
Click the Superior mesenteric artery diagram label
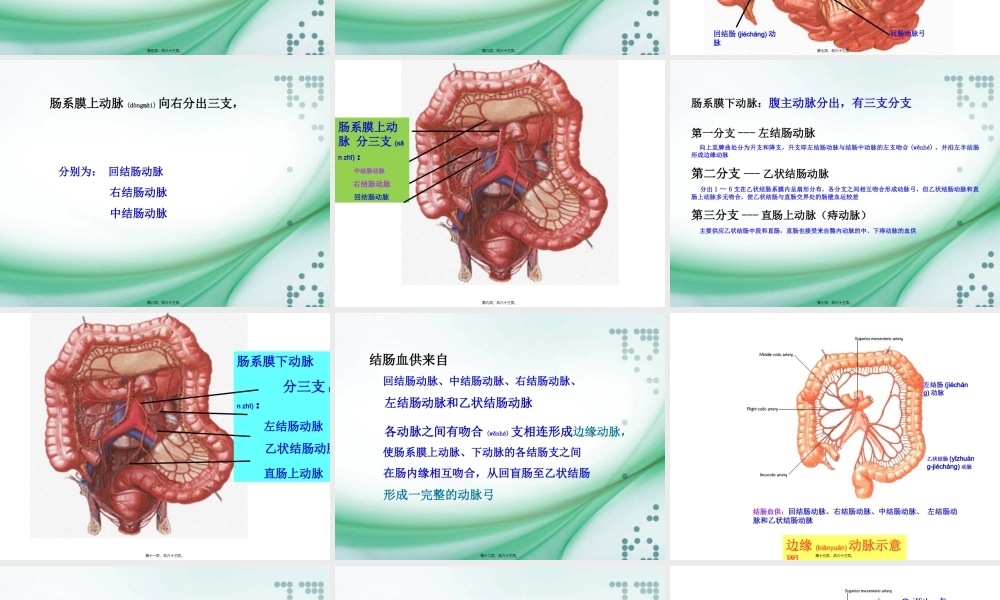[x=880, y=337]
